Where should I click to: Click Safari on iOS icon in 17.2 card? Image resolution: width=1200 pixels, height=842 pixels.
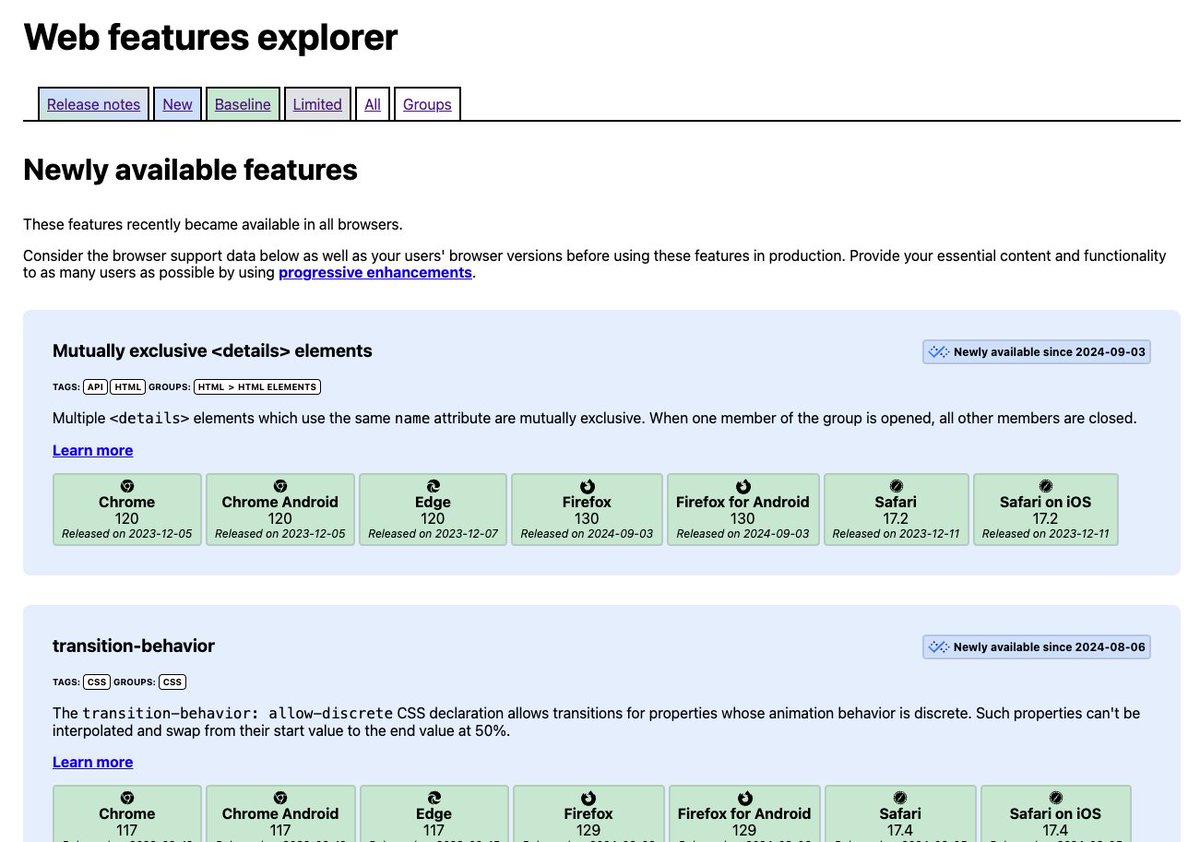[1045, 486]
